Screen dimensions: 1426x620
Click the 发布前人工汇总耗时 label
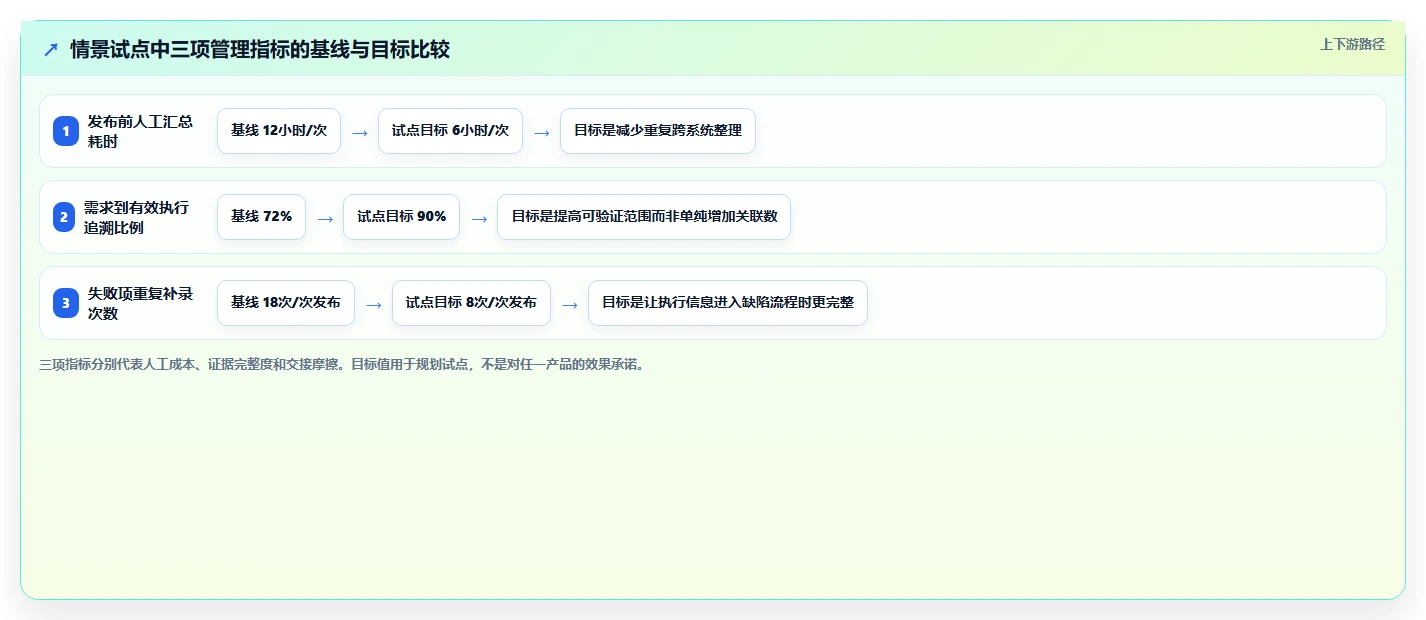(141, 131)
